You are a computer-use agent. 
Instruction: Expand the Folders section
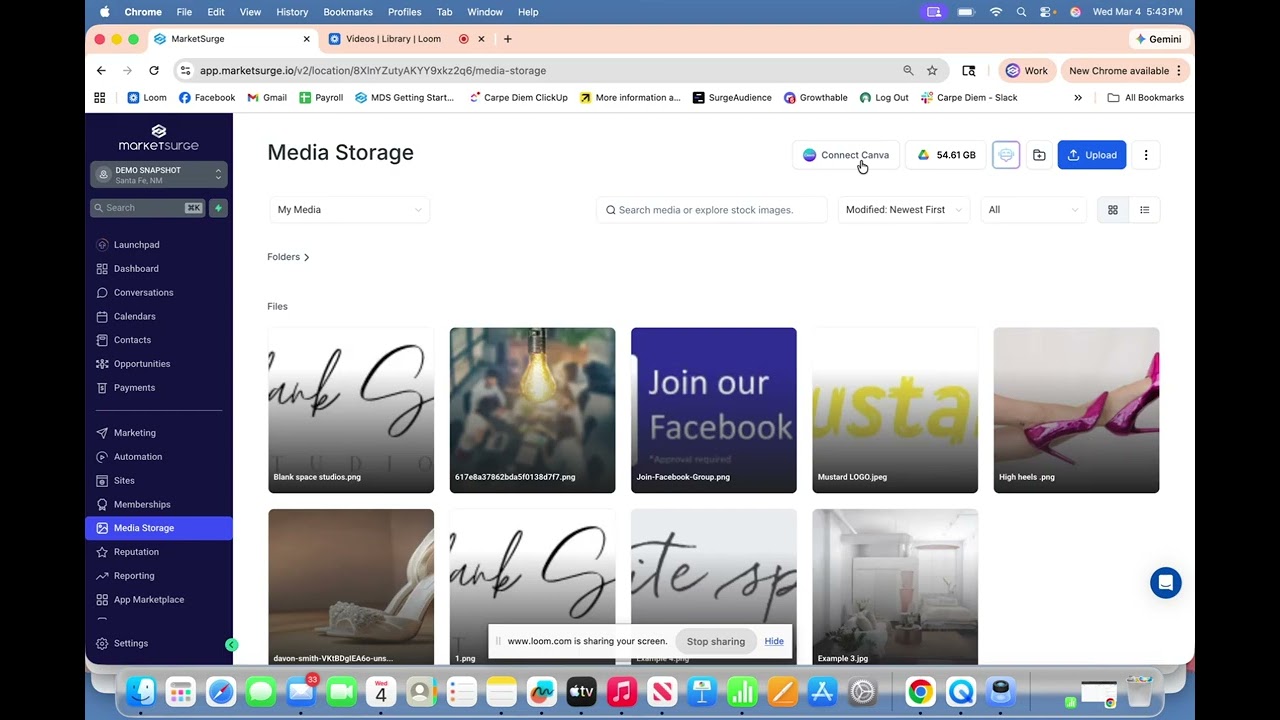288,257
